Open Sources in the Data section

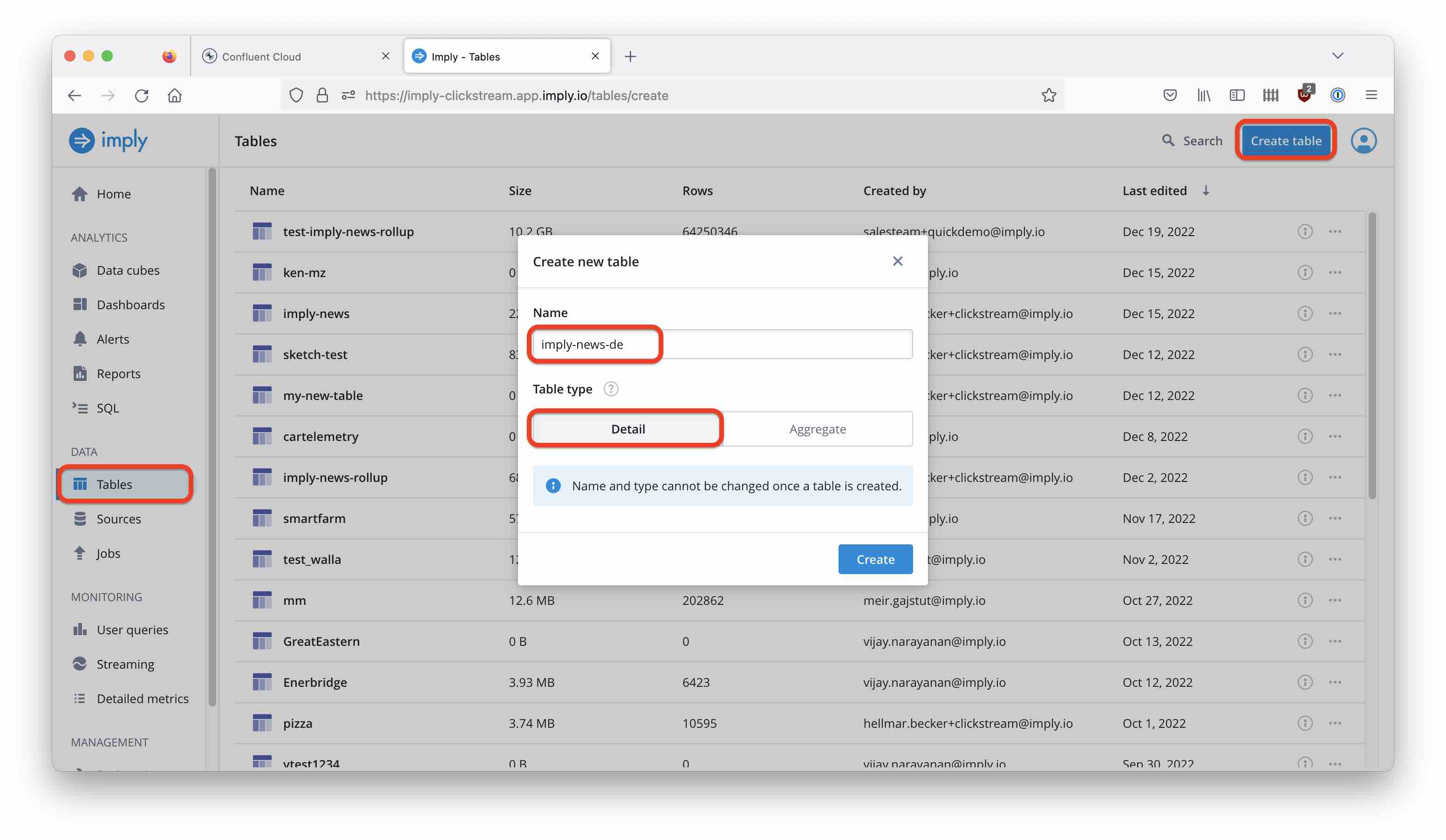pyautogui.click(x=118, y=518)
